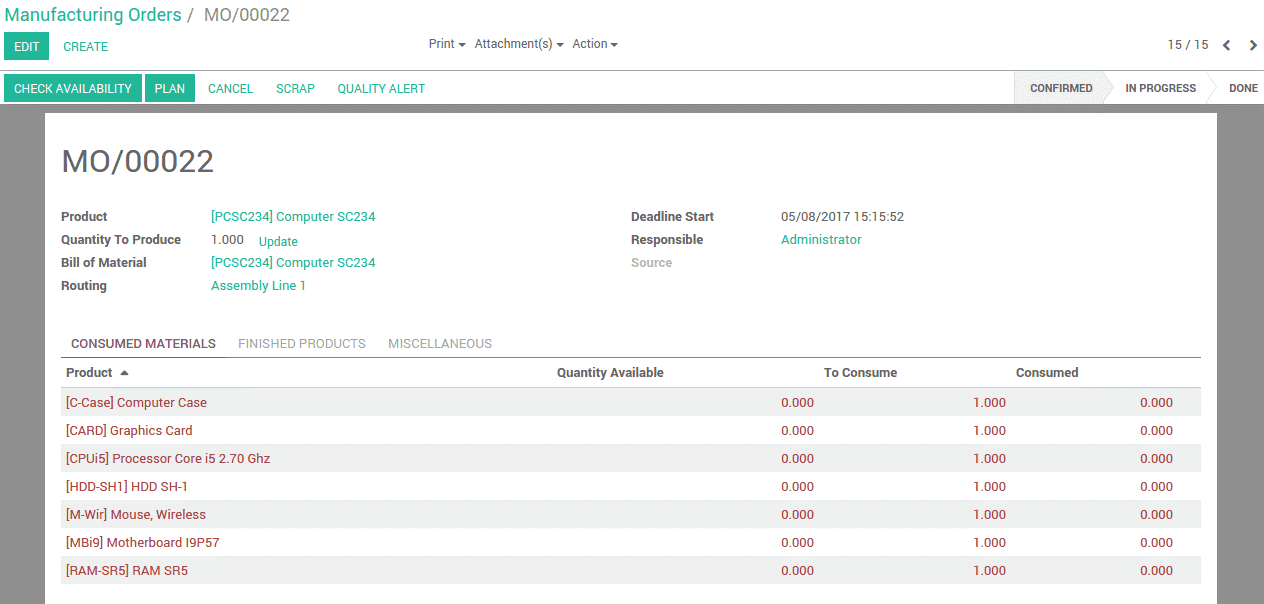Viewport: 1264px width, 604px height.
Task: Select the Computer Case row
Action: pyautogui.click(x=631, y=402)
